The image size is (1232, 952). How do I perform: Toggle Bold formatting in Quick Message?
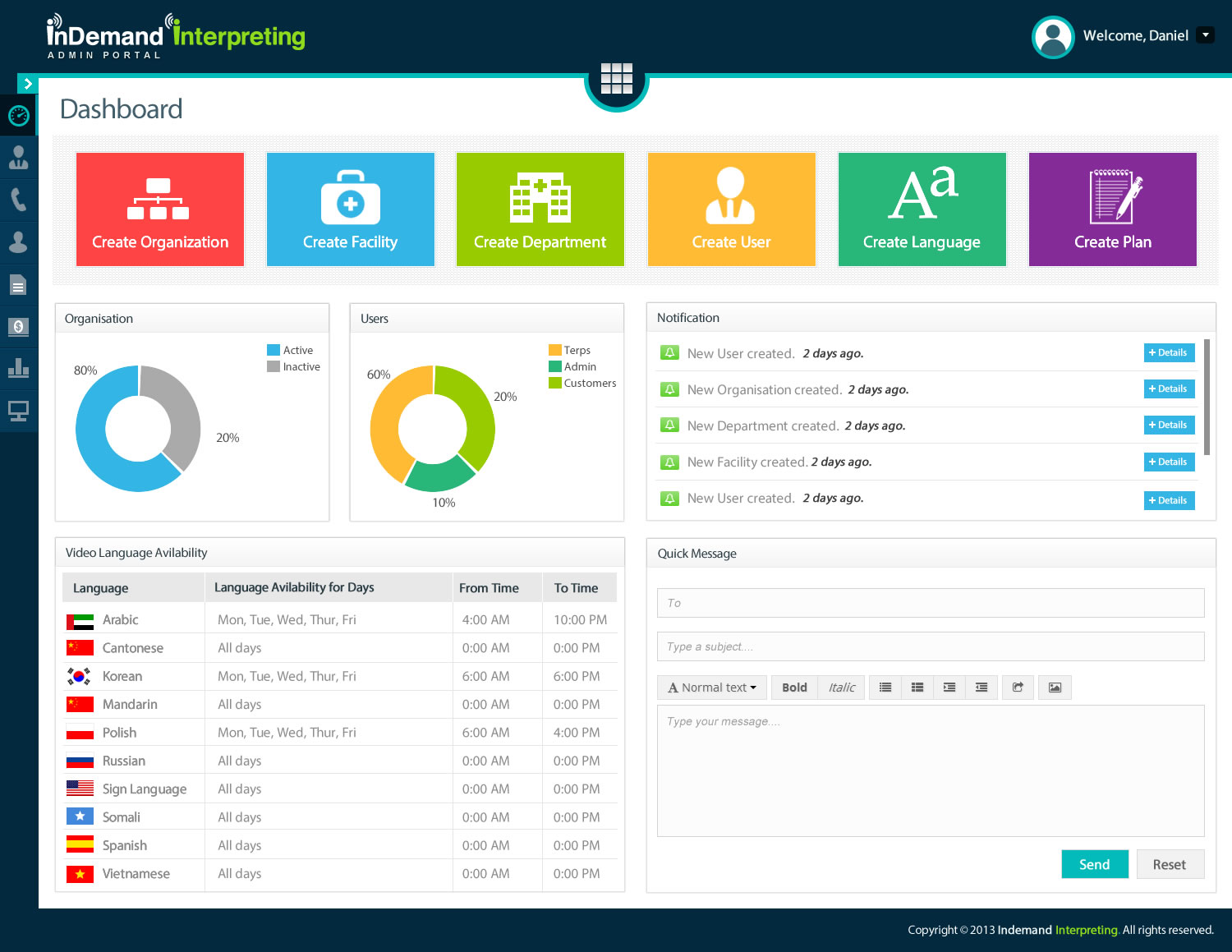[x=794, y=688]
